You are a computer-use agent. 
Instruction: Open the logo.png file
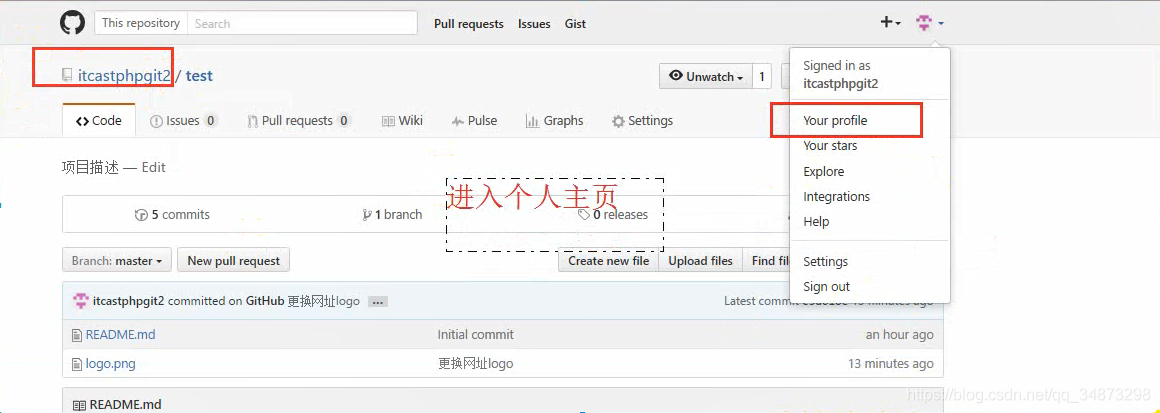pos(111,363)
